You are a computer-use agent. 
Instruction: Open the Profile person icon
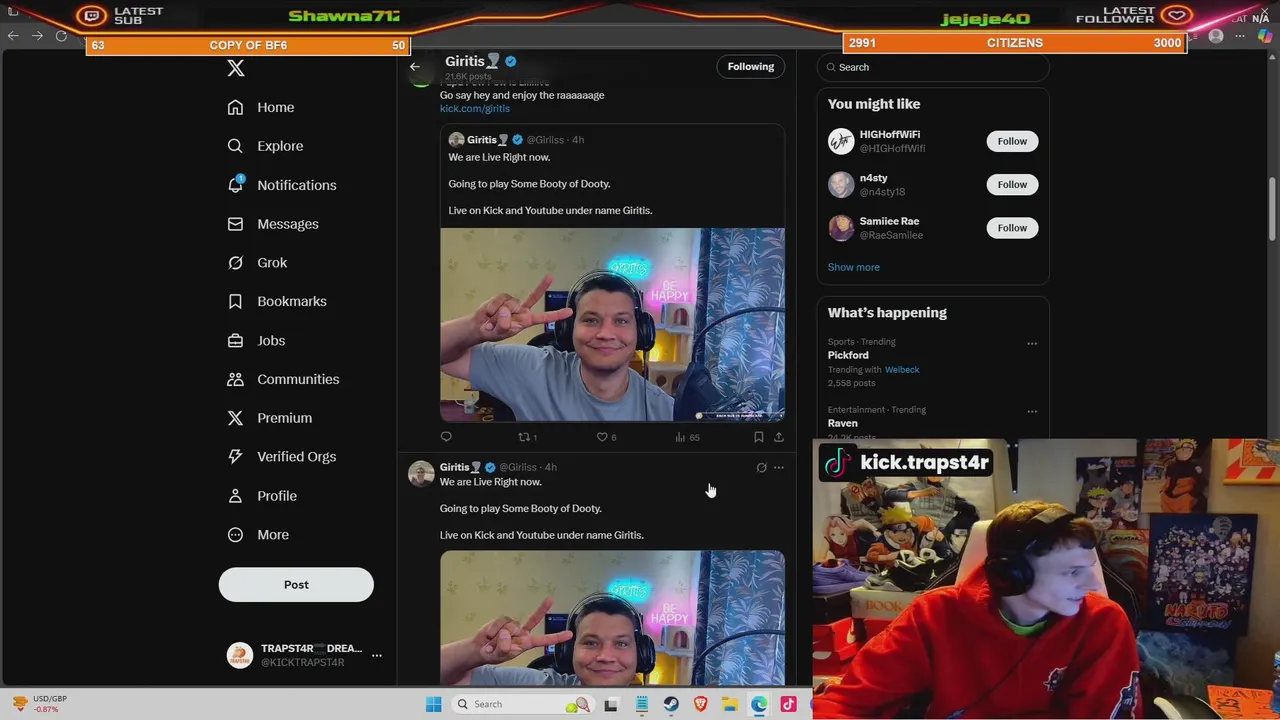pos(235,496)
